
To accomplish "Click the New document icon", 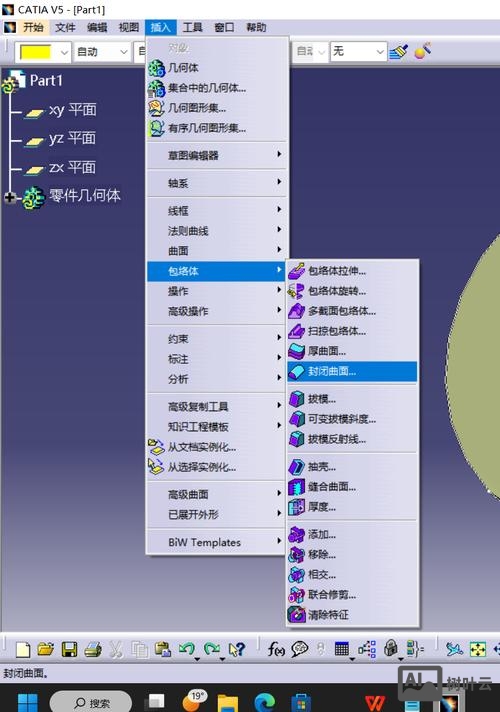I will (23, 649).
